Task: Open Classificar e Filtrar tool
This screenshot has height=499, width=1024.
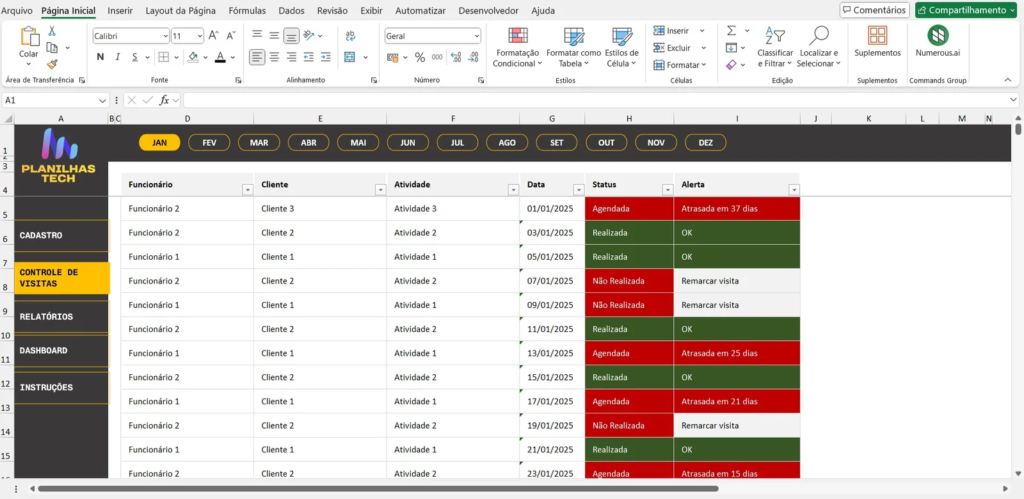Action: click(775, 46)
